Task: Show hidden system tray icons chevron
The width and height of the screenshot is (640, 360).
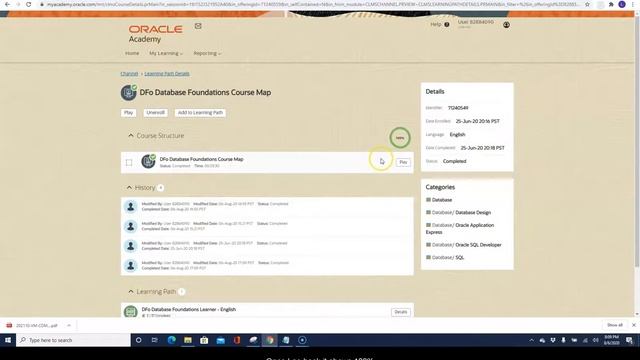Action: click(531, 340)
